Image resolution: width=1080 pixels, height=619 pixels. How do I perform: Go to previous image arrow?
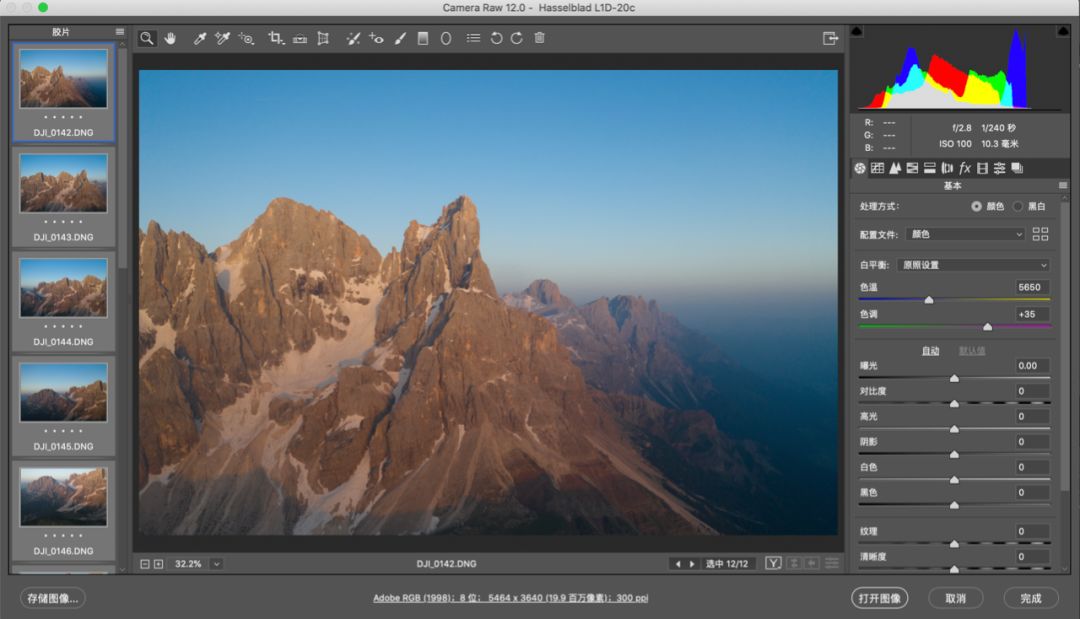[x=678, y=564]
